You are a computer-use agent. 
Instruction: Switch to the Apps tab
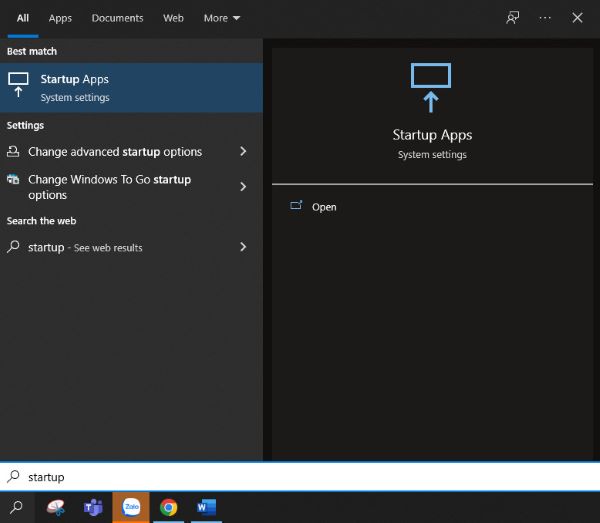tap(60, 18)
